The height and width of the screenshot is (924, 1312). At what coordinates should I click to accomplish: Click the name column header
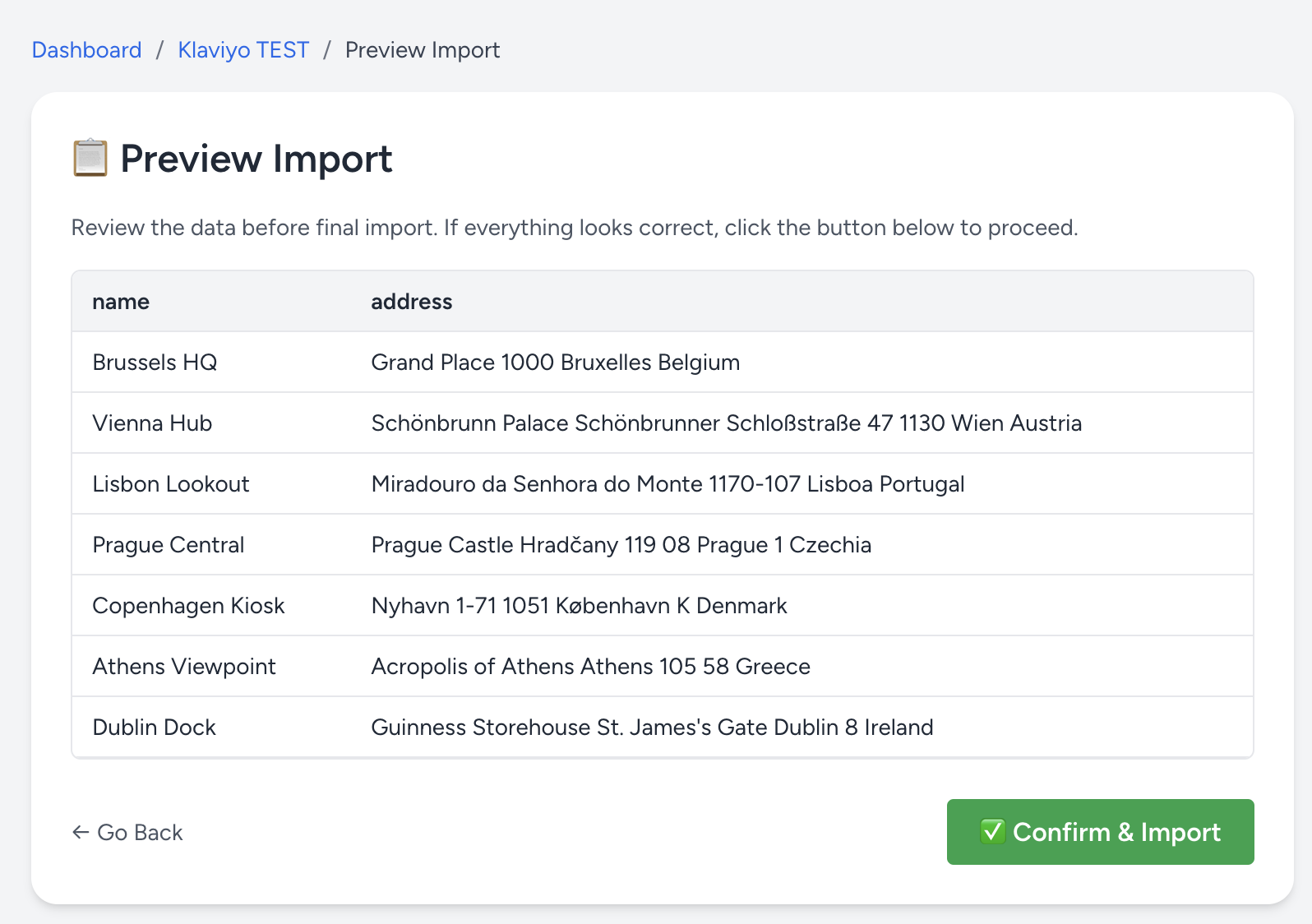click(x=121, y=302)
